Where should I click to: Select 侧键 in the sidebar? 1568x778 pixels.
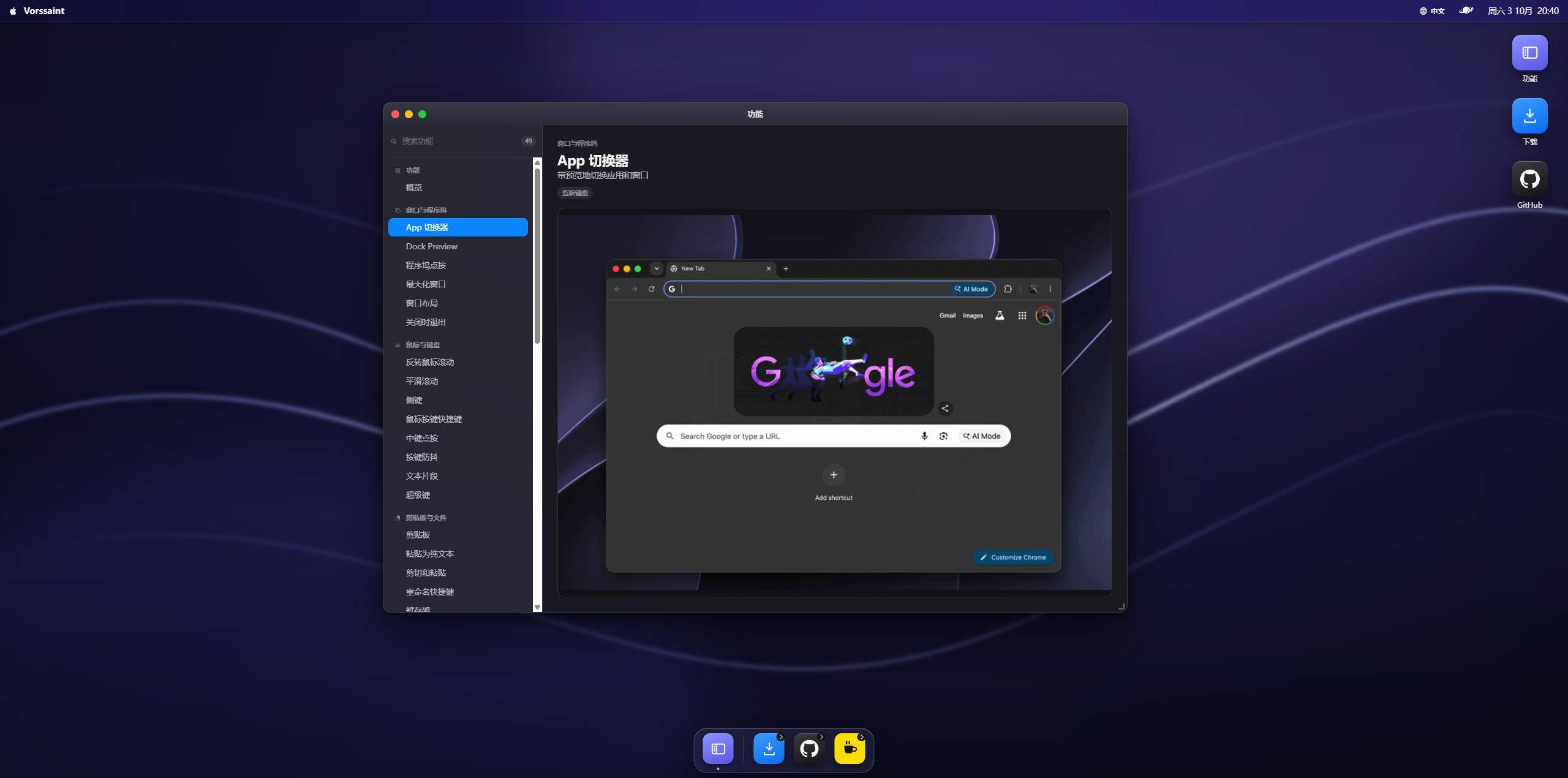[x=458, y=400]
